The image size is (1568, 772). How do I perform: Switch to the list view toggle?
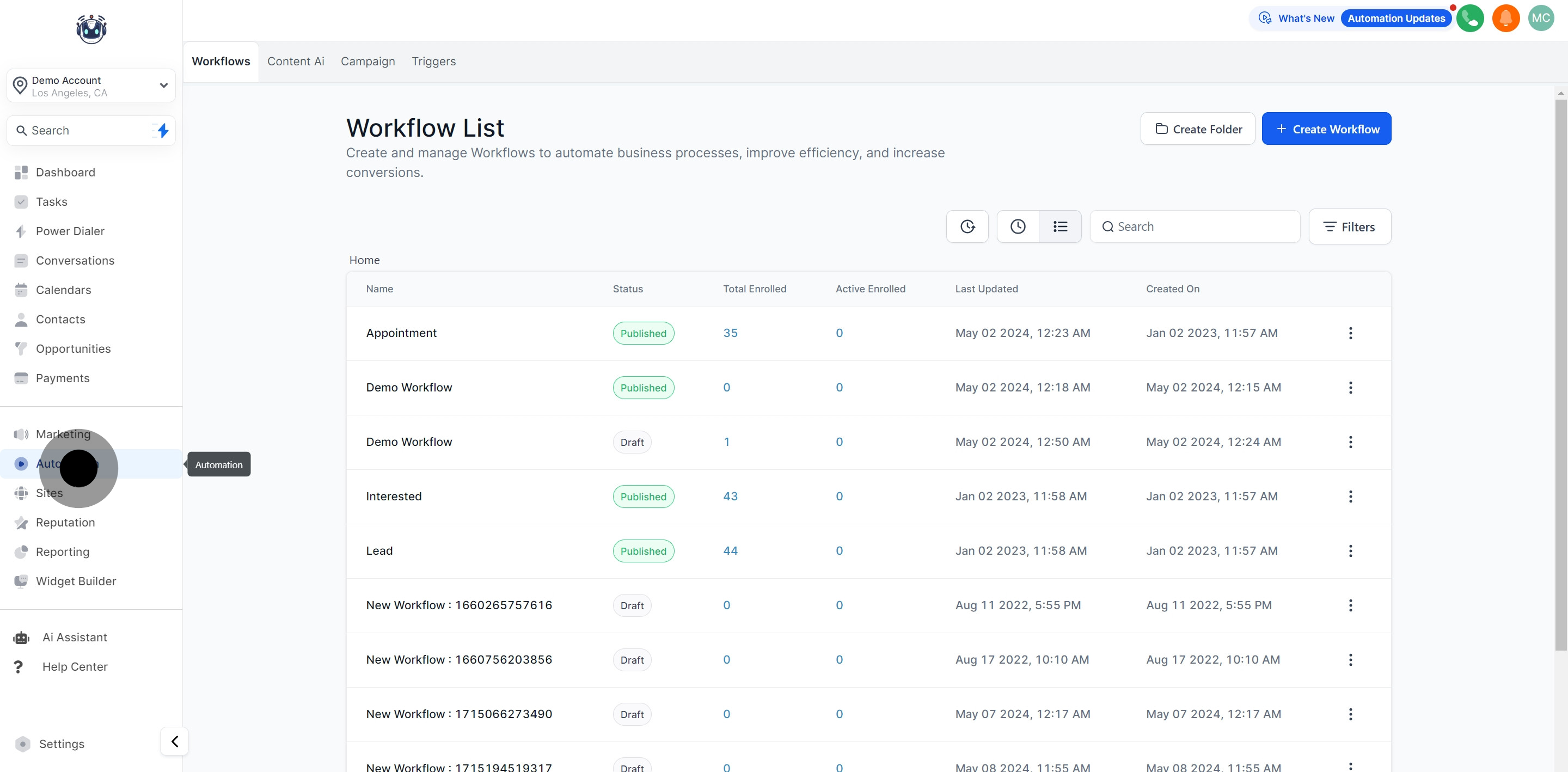tap(1059, 226)
